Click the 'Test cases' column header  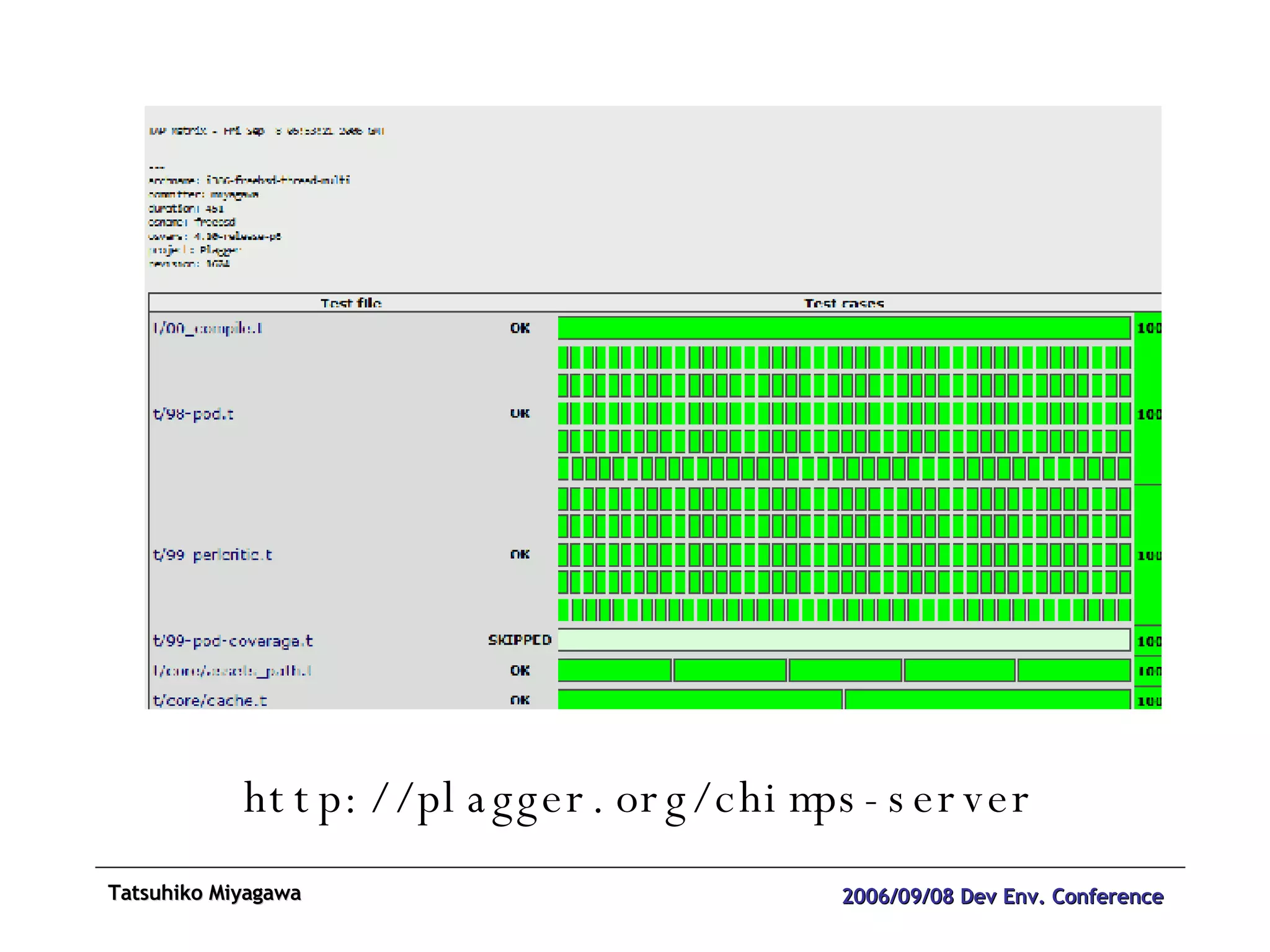pos(844,303)
